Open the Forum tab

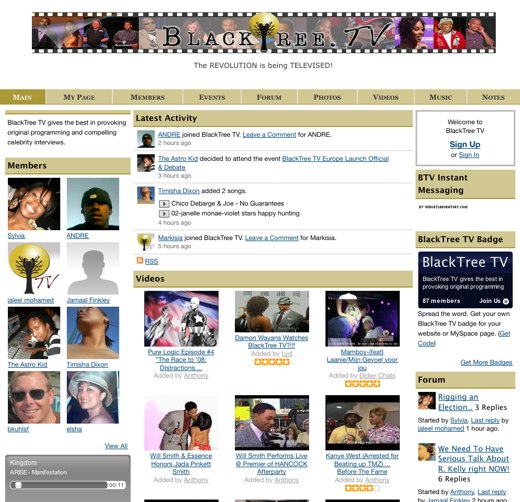coord(269,97)
